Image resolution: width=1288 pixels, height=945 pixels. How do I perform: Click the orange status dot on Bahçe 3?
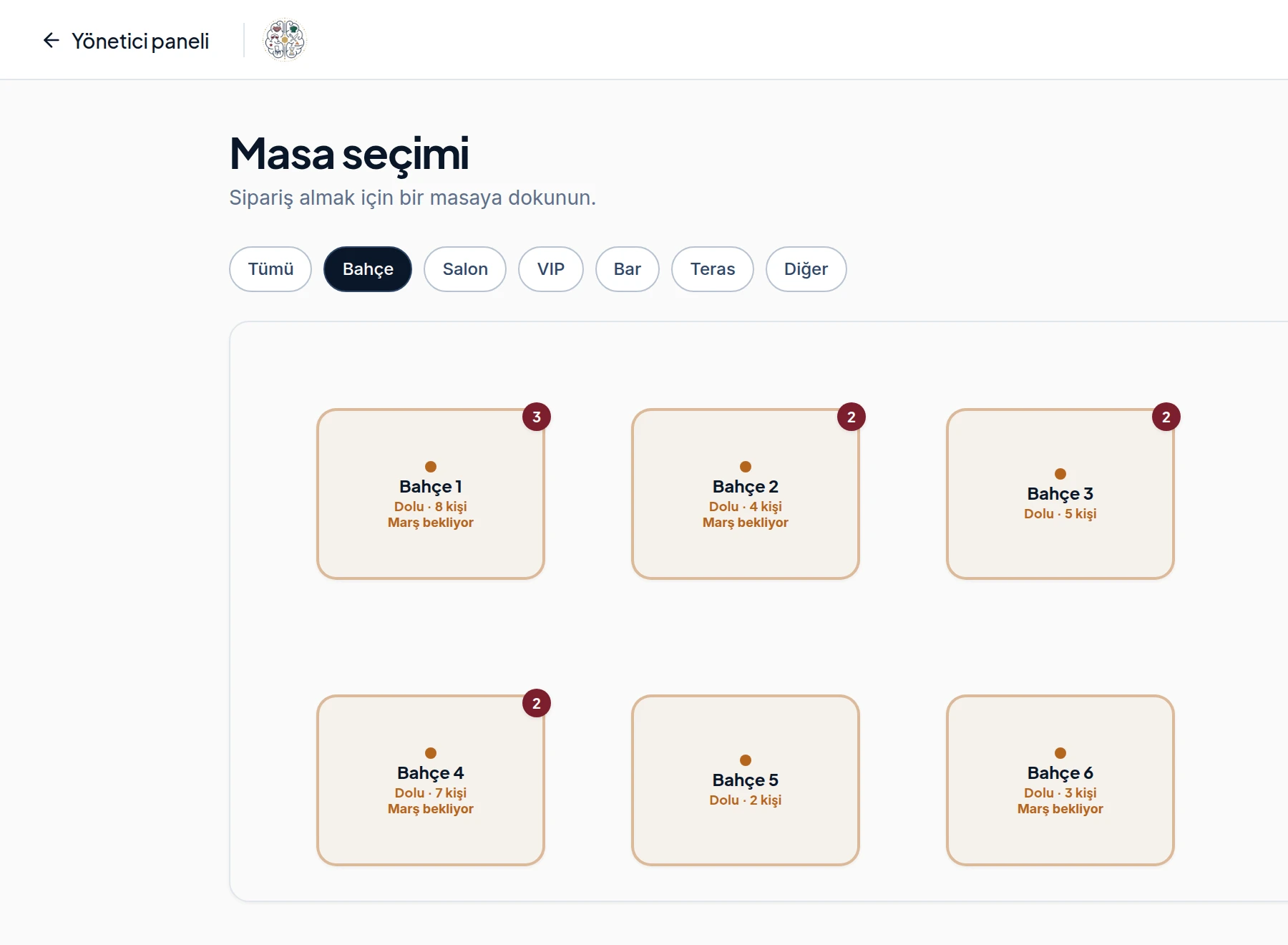click(1060, 474)
